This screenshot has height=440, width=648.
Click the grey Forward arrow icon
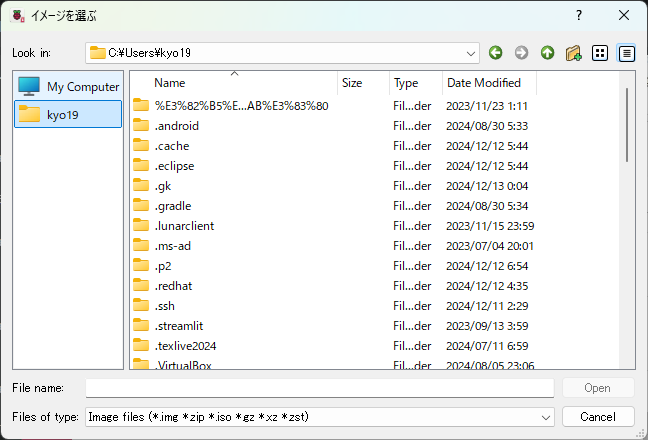pos(522,53)
